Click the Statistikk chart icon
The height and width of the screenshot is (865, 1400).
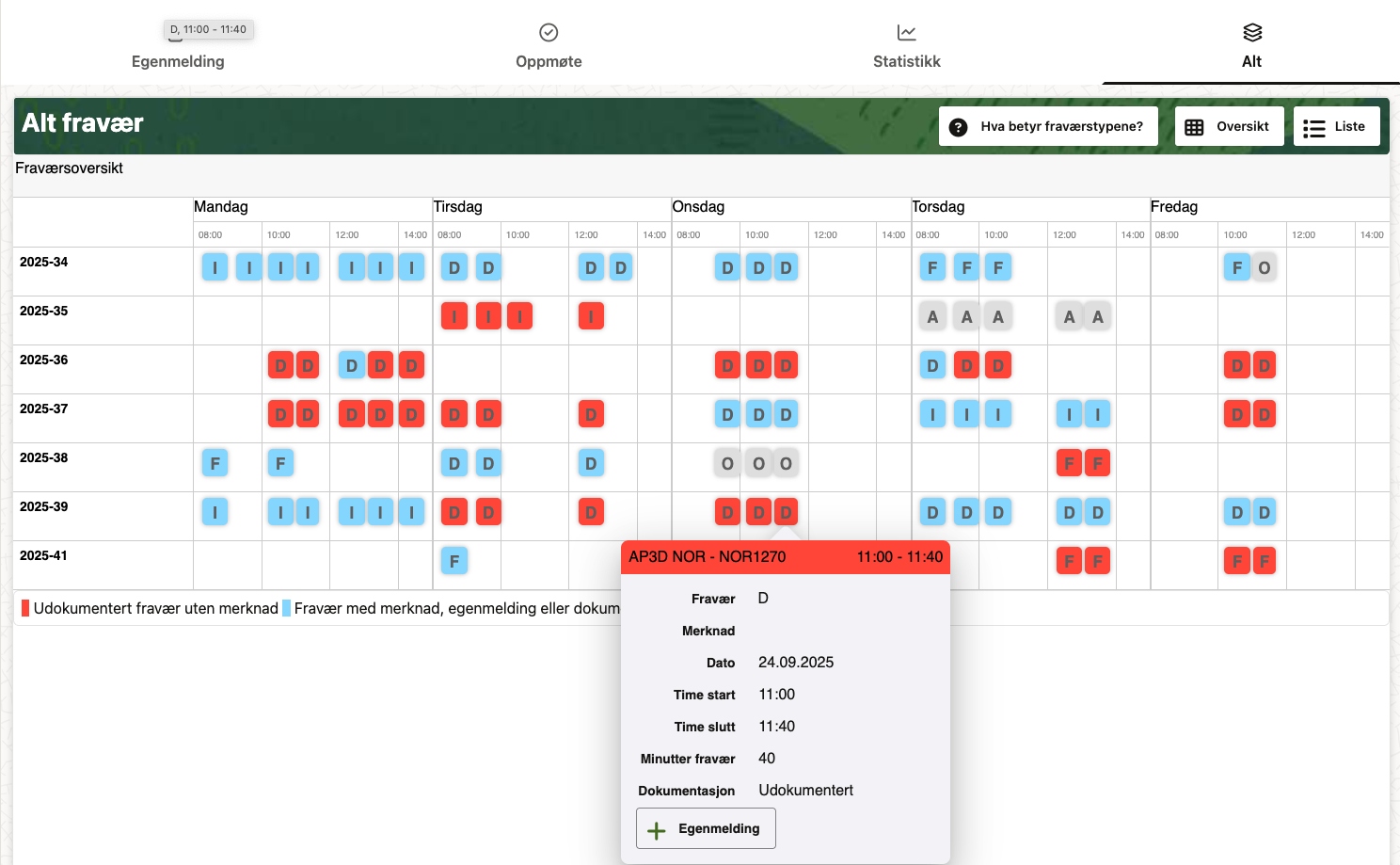click(x=906, y=33)
